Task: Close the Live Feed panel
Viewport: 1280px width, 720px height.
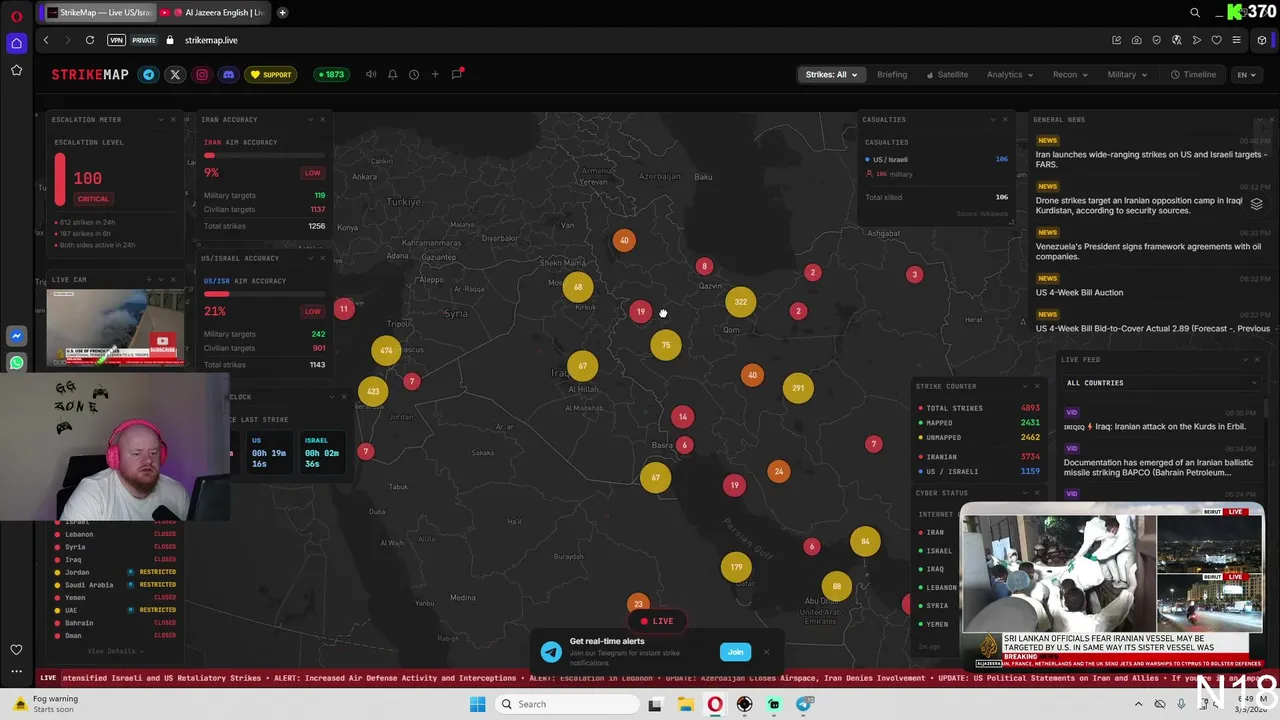Action: point(1257,359)
